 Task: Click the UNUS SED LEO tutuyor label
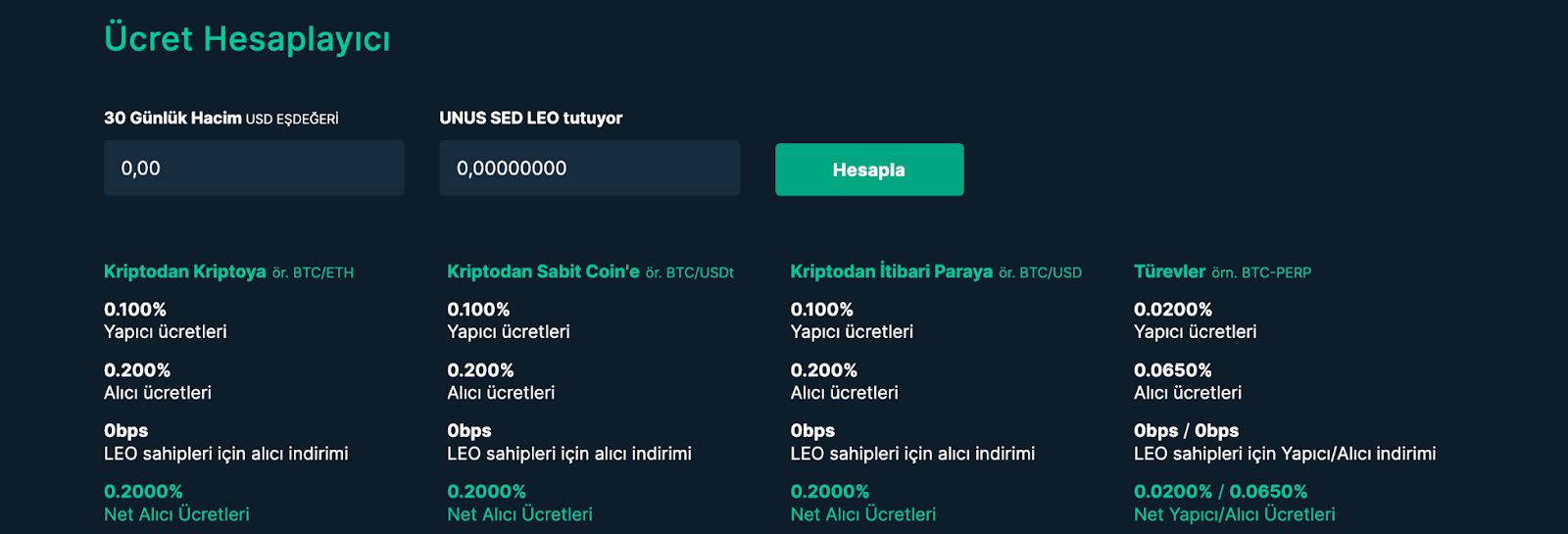[530, 118]
